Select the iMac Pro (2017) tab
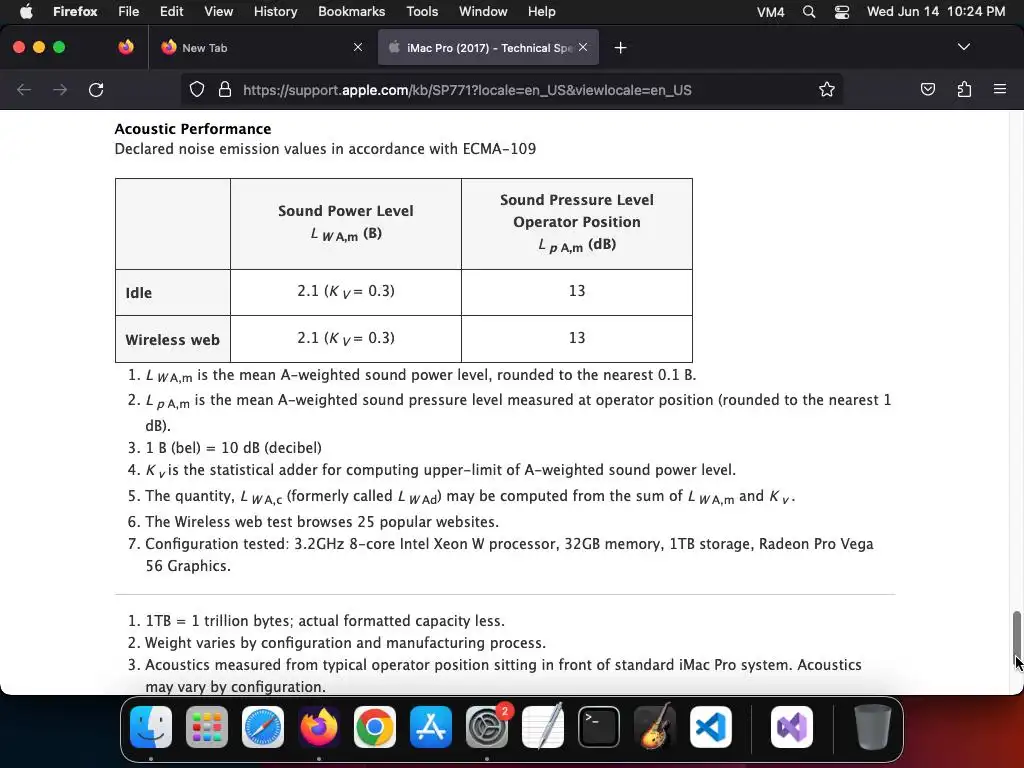The width and height of the screenshot is (1024, 768). point(488,48)
